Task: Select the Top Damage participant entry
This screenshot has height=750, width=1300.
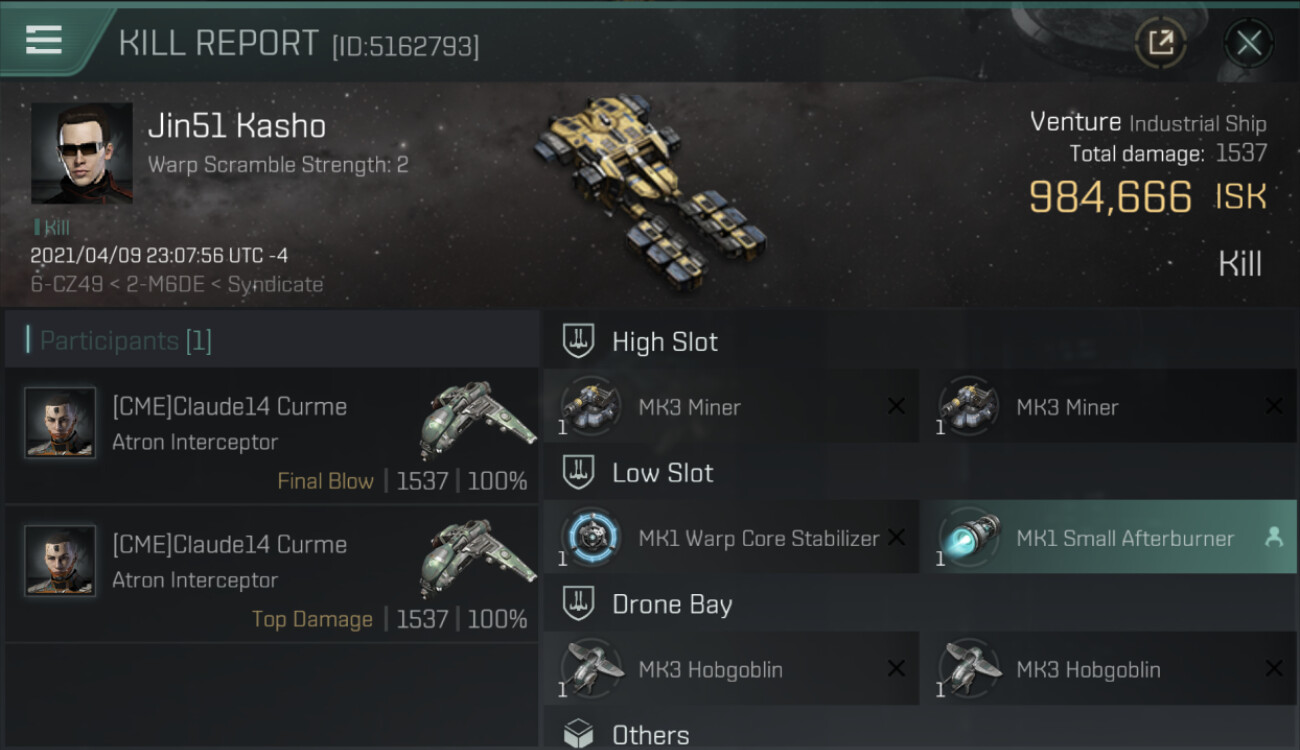Action: pyautogui.click(x=272, y=573)
